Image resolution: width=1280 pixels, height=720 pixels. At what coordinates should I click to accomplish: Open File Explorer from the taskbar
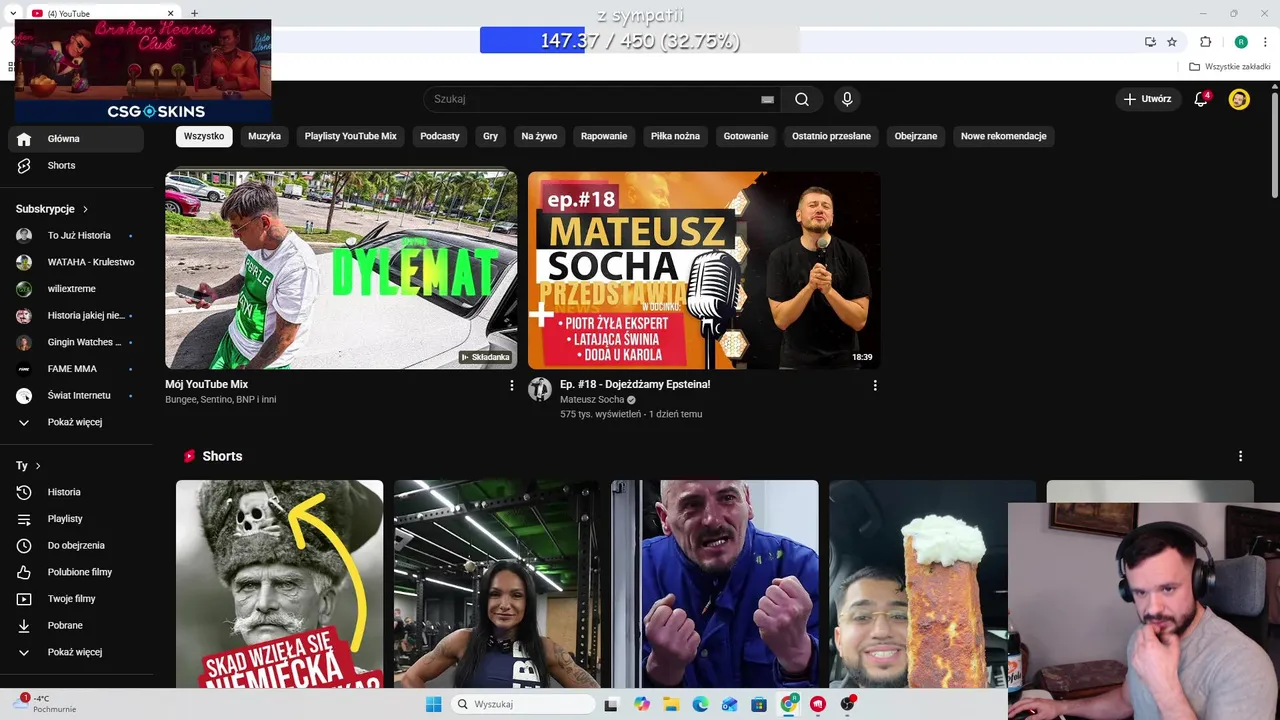click(x=671, y=704)
